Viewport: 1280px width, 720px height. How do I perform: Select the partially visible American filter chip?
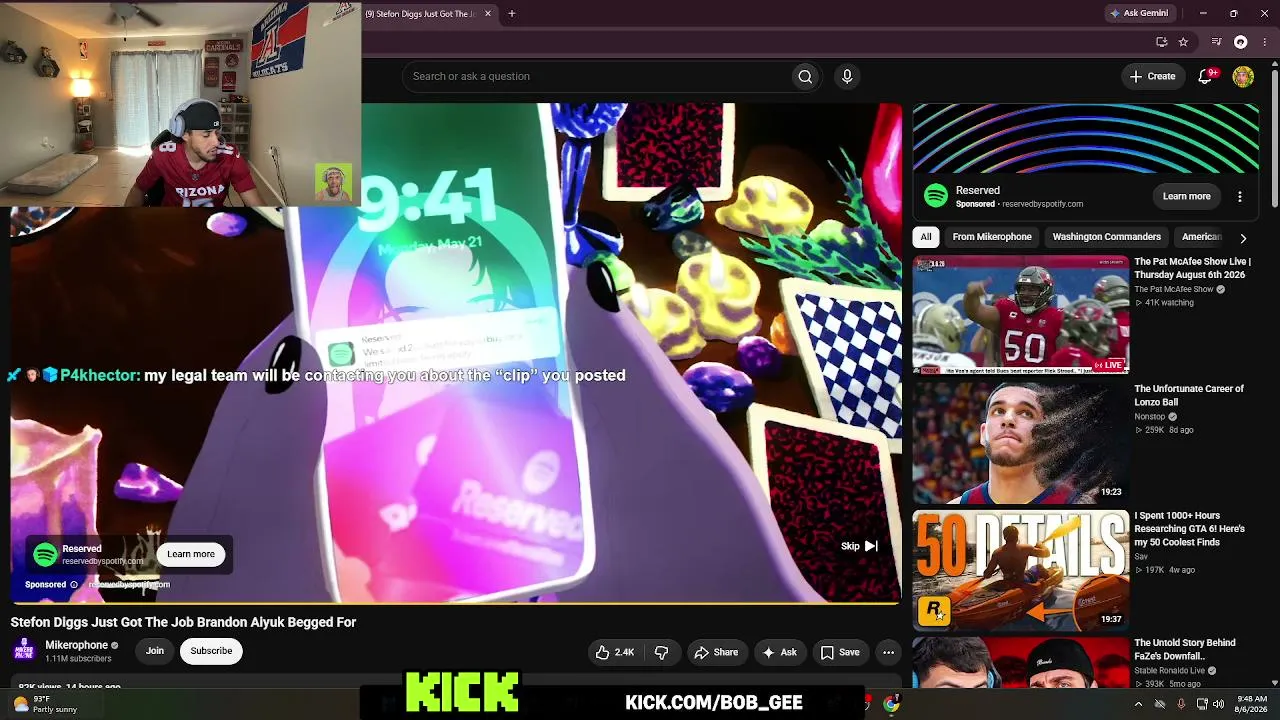(1201, 237)
